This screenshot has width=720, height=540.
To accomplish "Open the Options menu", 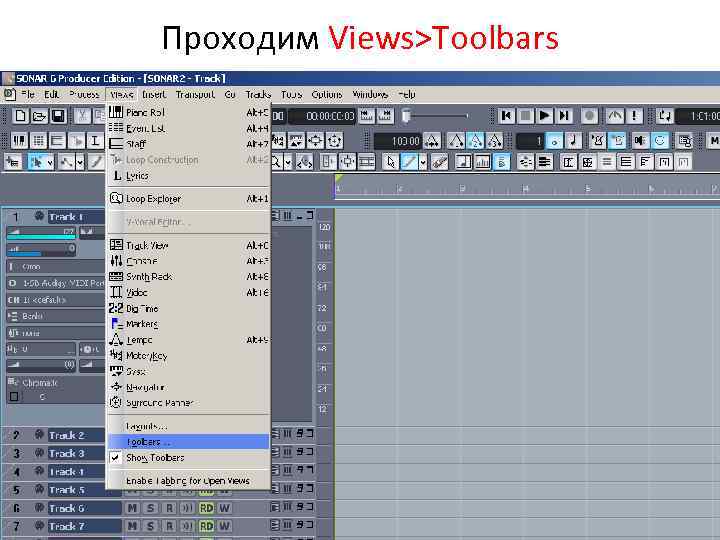I will click(326, 95).
